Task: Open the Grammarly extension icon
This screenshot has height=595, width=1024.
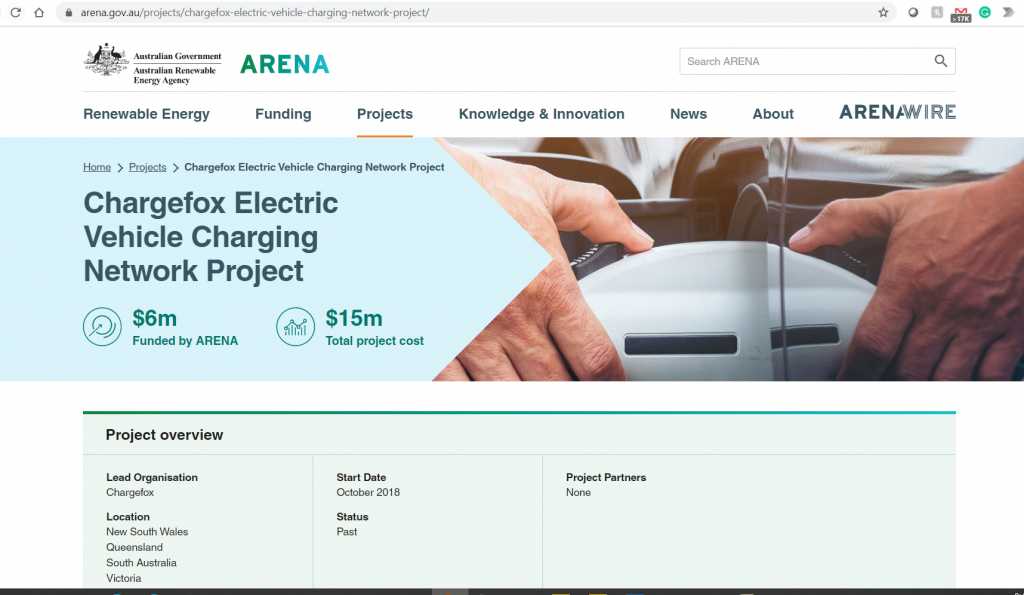Action: (985, 12)
